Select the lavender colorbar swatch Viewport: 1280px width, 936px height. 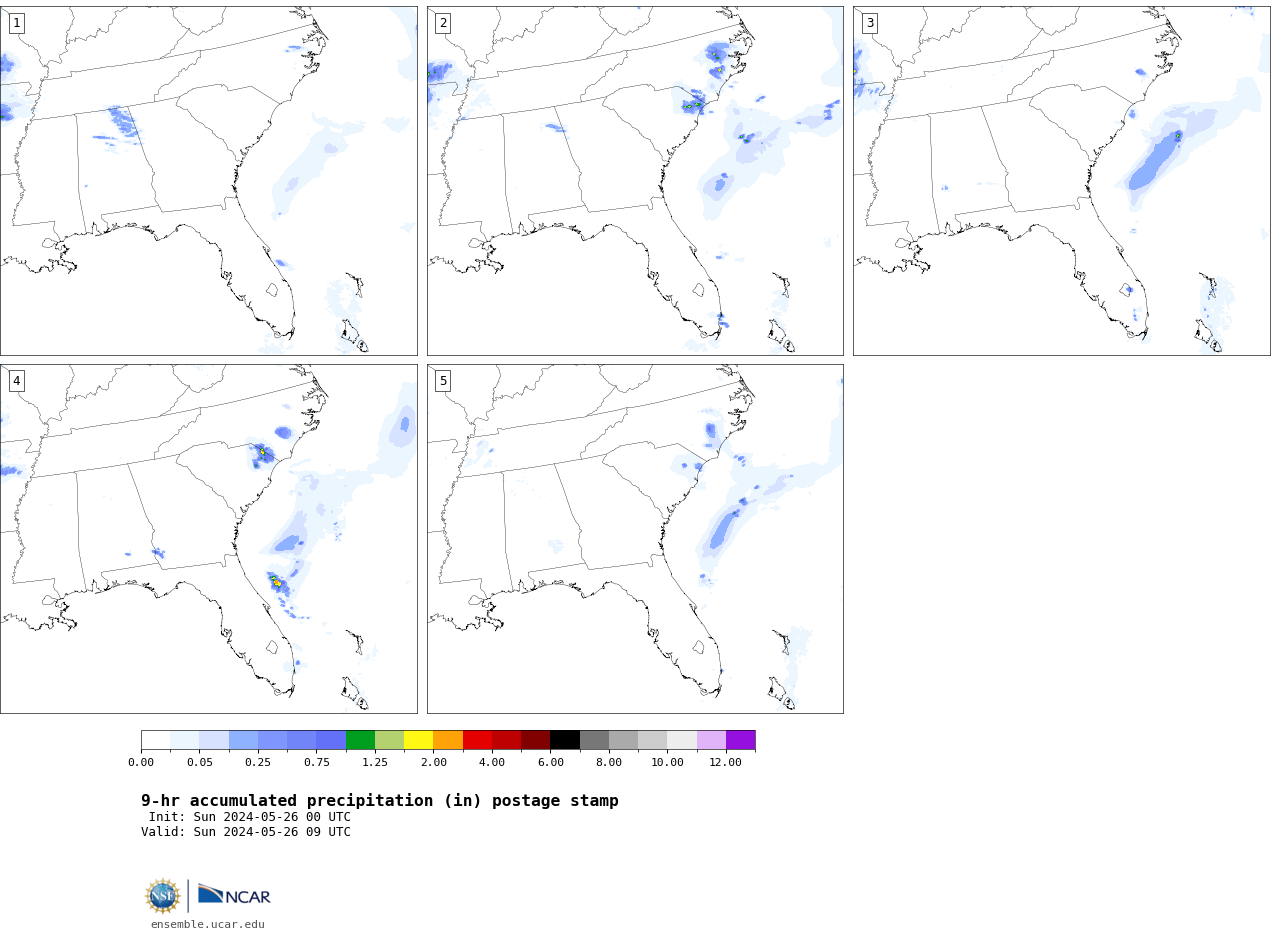coord(711,740)
